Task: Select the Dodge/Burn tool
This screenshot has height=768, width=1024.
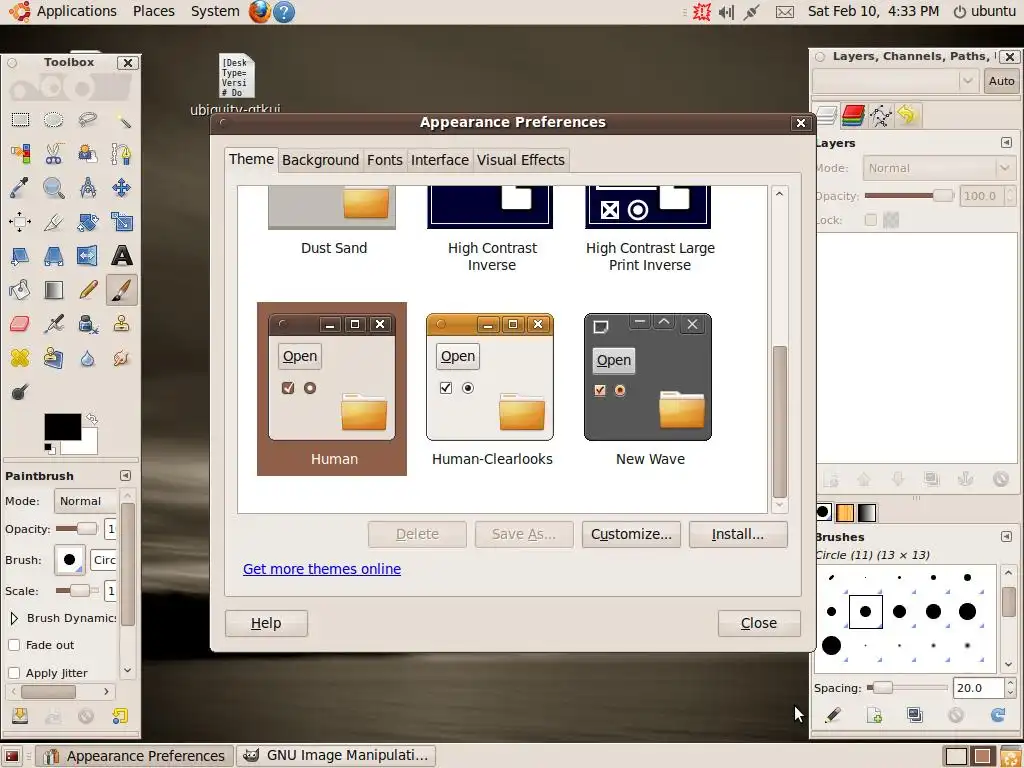Action: (20, 392)
